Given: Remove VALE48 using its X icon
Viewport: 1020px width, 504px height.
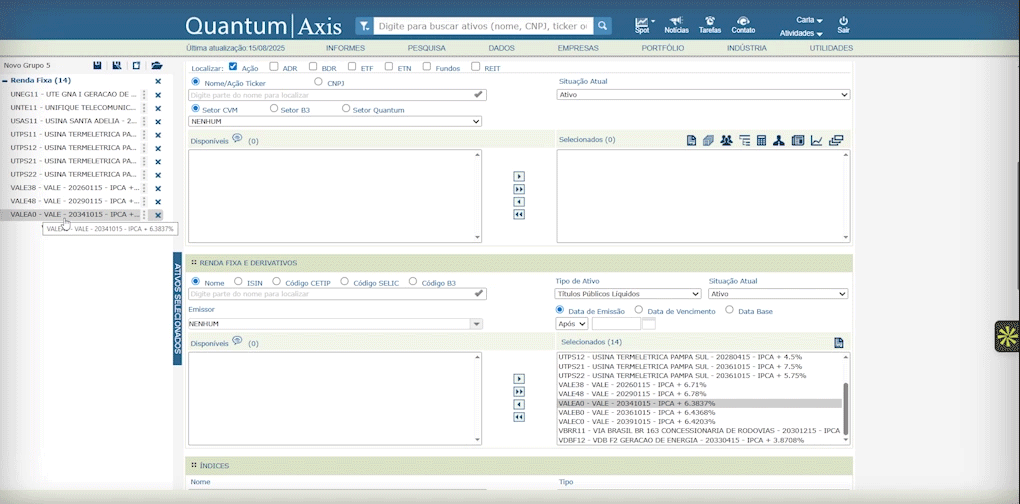Looking at the screenshot, I should pos(157,202).
